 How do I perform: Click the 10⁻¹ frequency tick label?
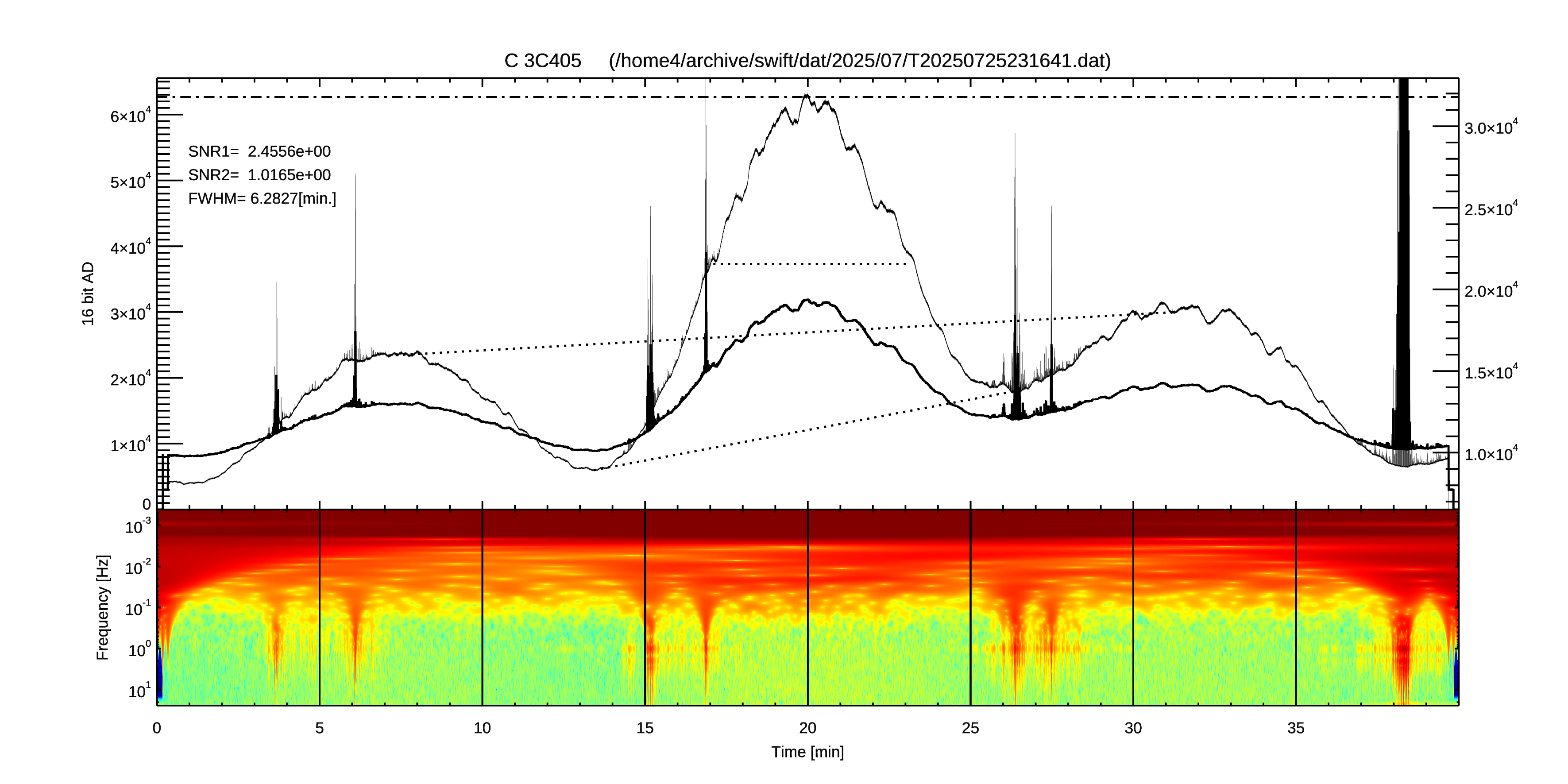click(138, 608)
